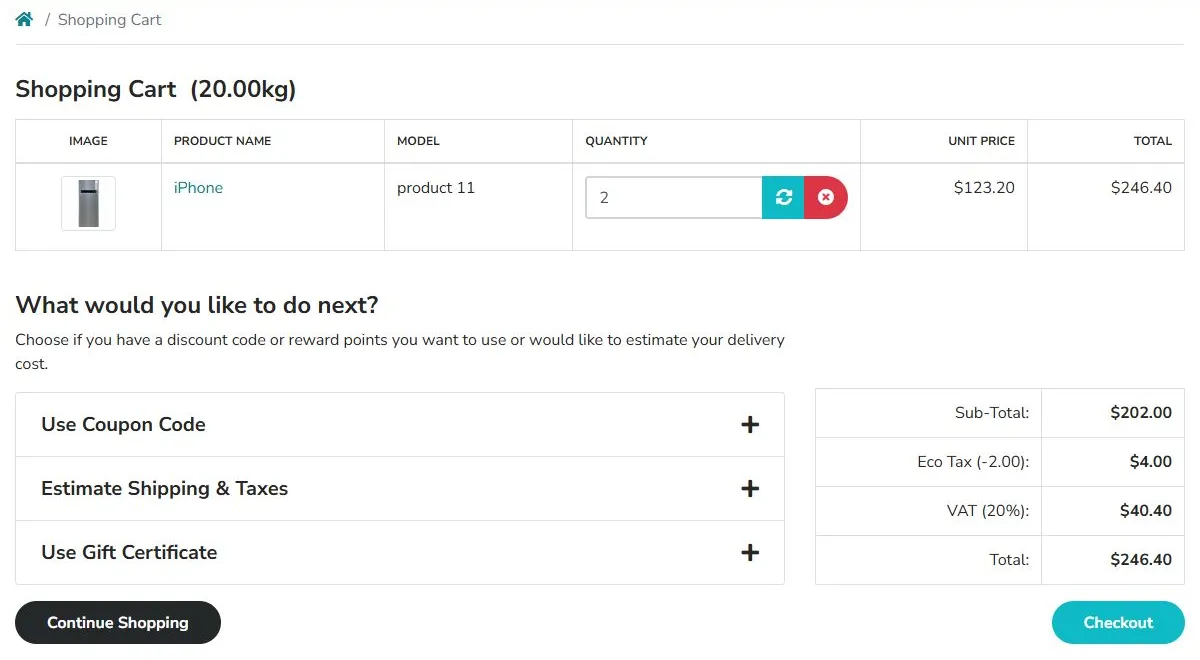Image resolution: width=1200 pixels, height=660 pixels.
Task: Select the 'Sub-Total:' label
Action: click(x=992, y=413)
